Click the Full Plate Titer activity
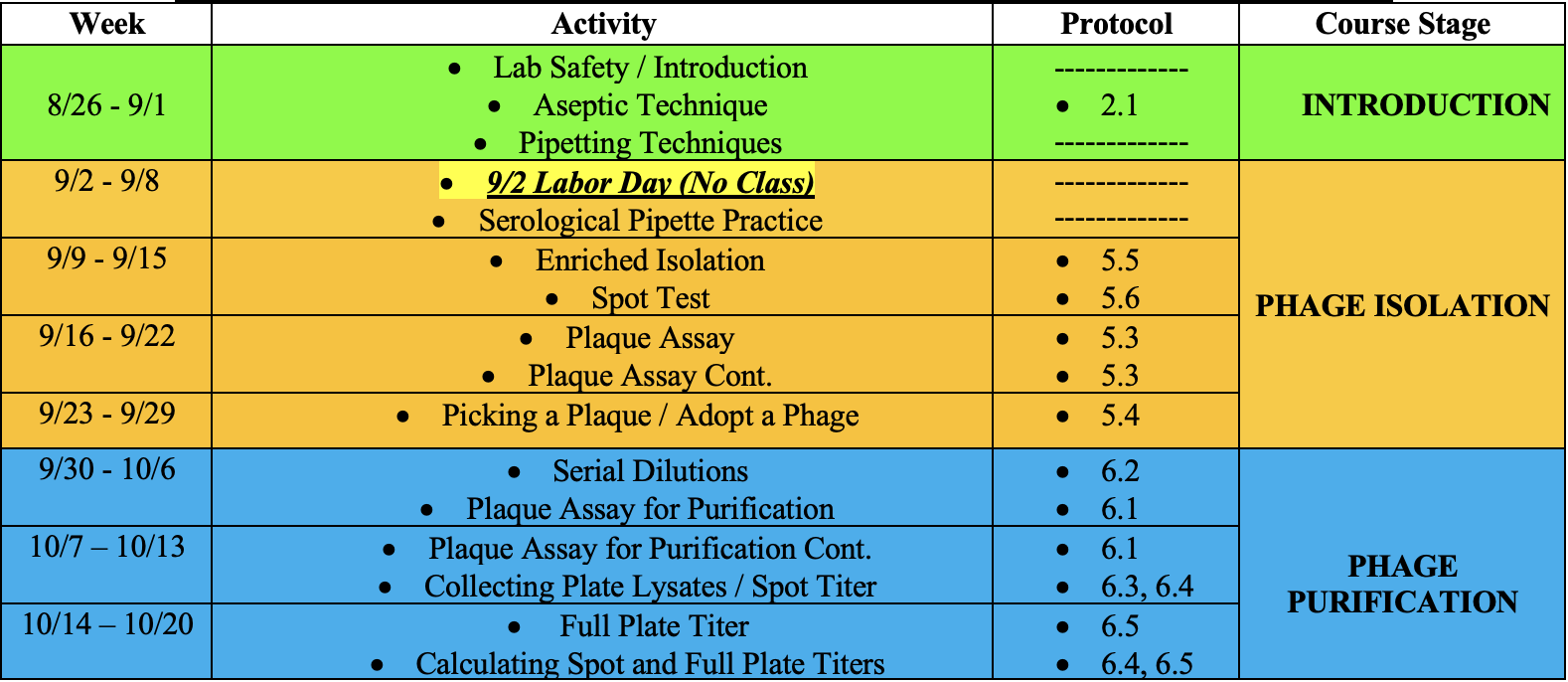 [x=654, y=626]
